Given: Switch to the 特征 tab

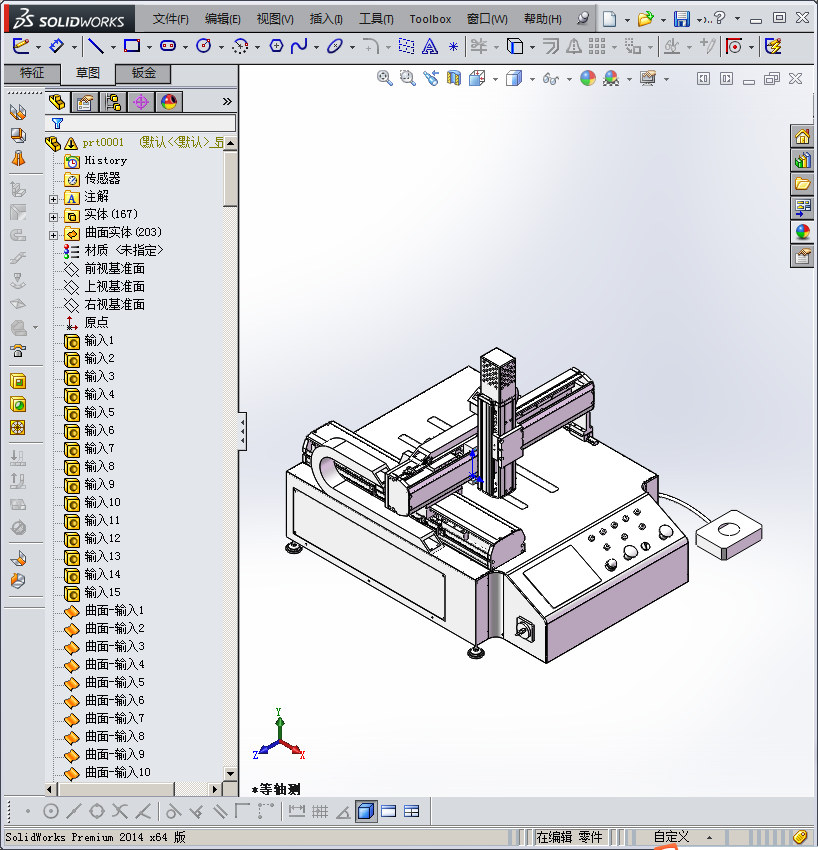Looking at the screenshot, I should [x=32, y=73].
